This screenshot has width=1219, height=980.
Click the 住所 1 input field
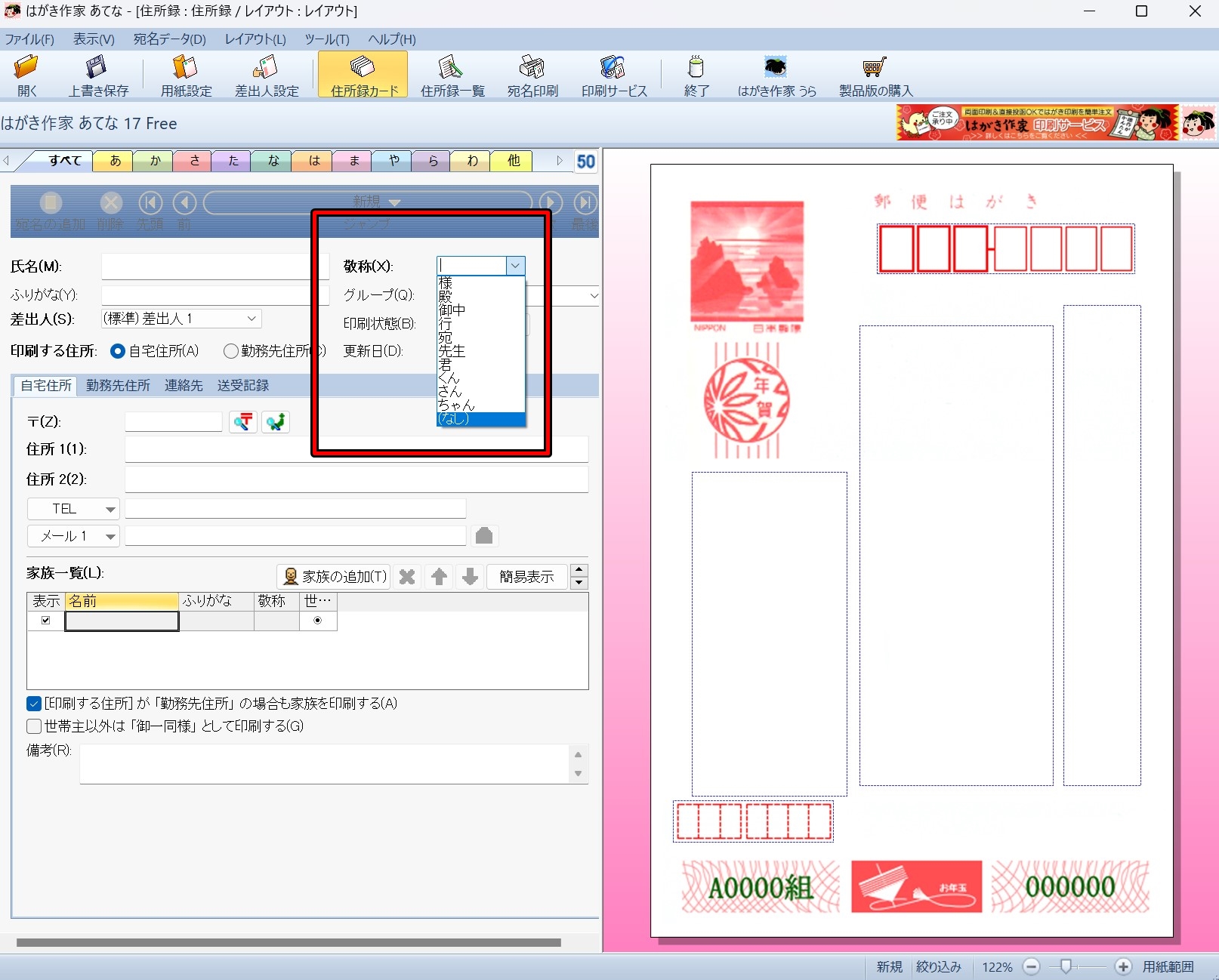(x=356, y=449)
